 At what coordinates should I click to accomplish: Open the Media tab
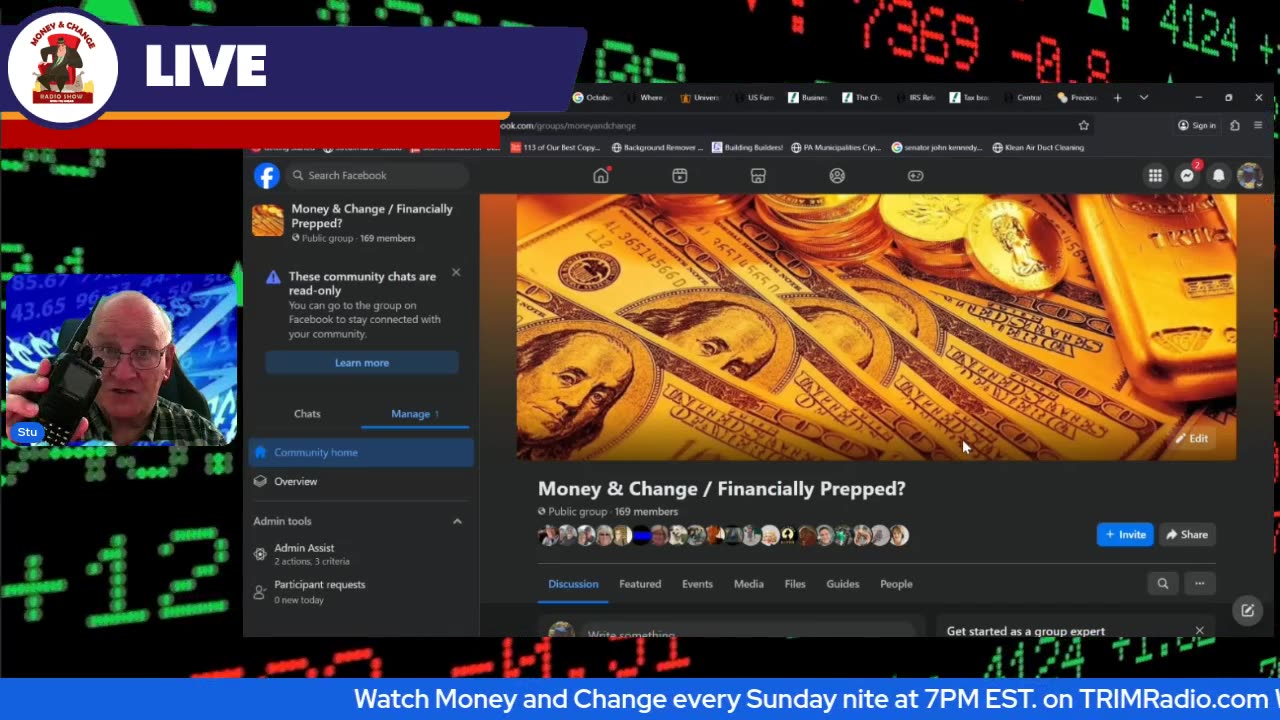pyautogui.click(x=748, y=584)
